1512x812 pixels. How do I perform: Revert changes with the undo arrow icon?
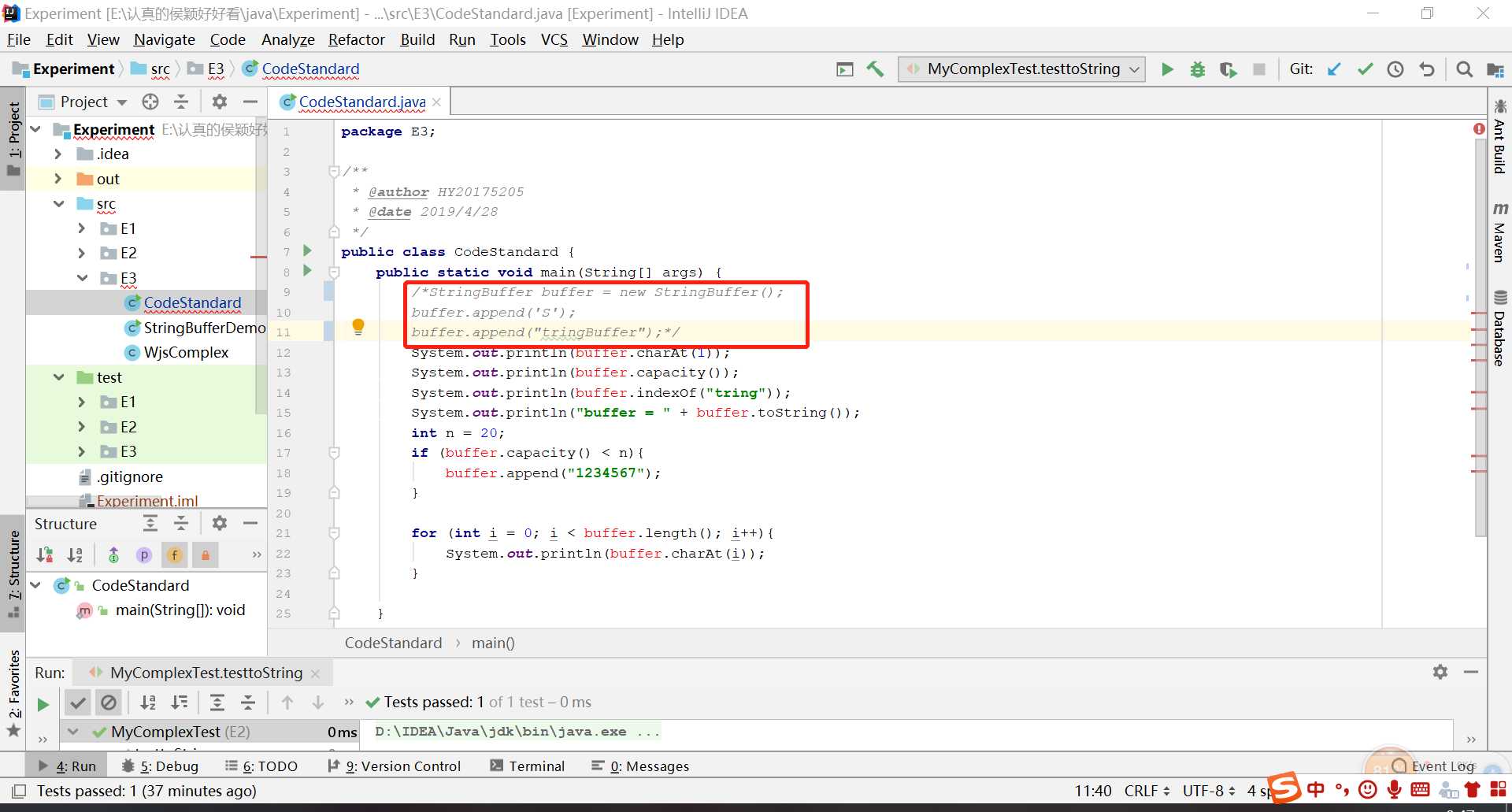tap(1426, 69)
